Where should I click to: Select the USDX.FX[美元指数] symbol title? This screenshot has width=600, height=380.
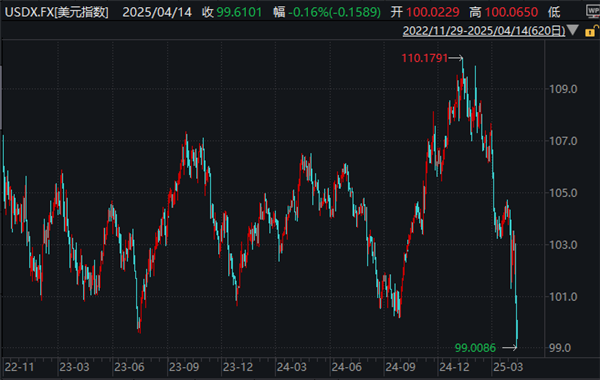coord(57,12)
